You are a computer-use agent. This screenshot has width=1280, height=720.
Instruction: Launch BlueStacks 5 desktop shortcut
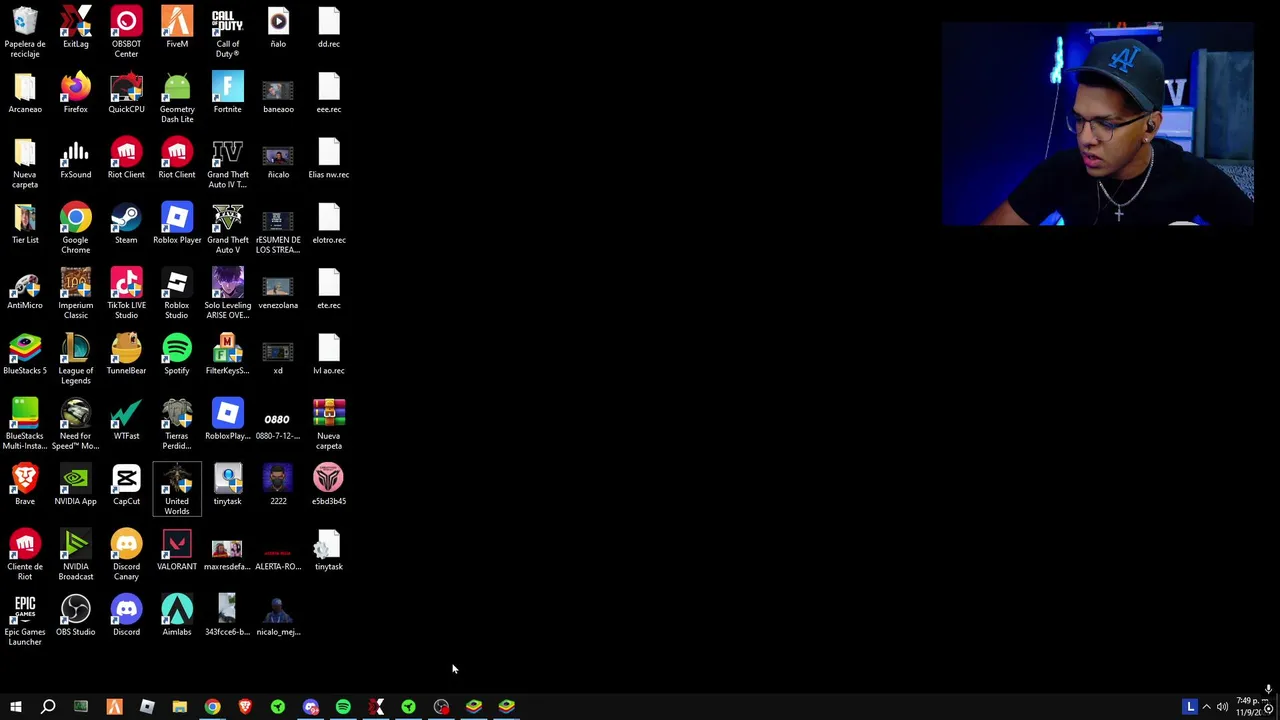(x=25, y=353)
